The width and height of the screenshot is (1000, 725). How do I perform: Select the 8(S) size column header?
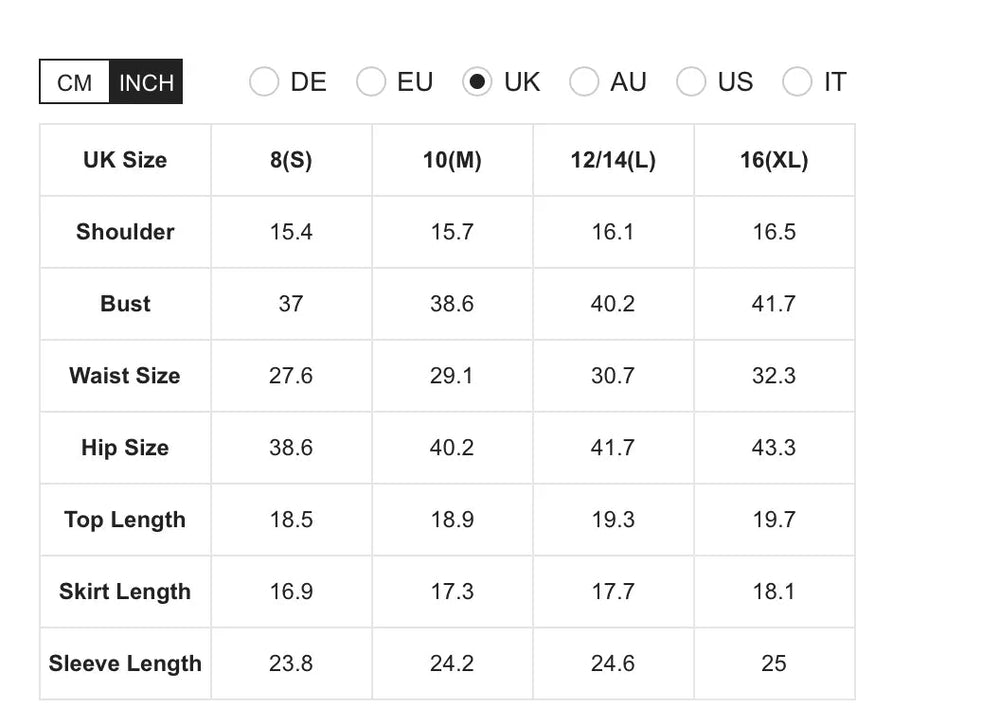tap(291, 160)
